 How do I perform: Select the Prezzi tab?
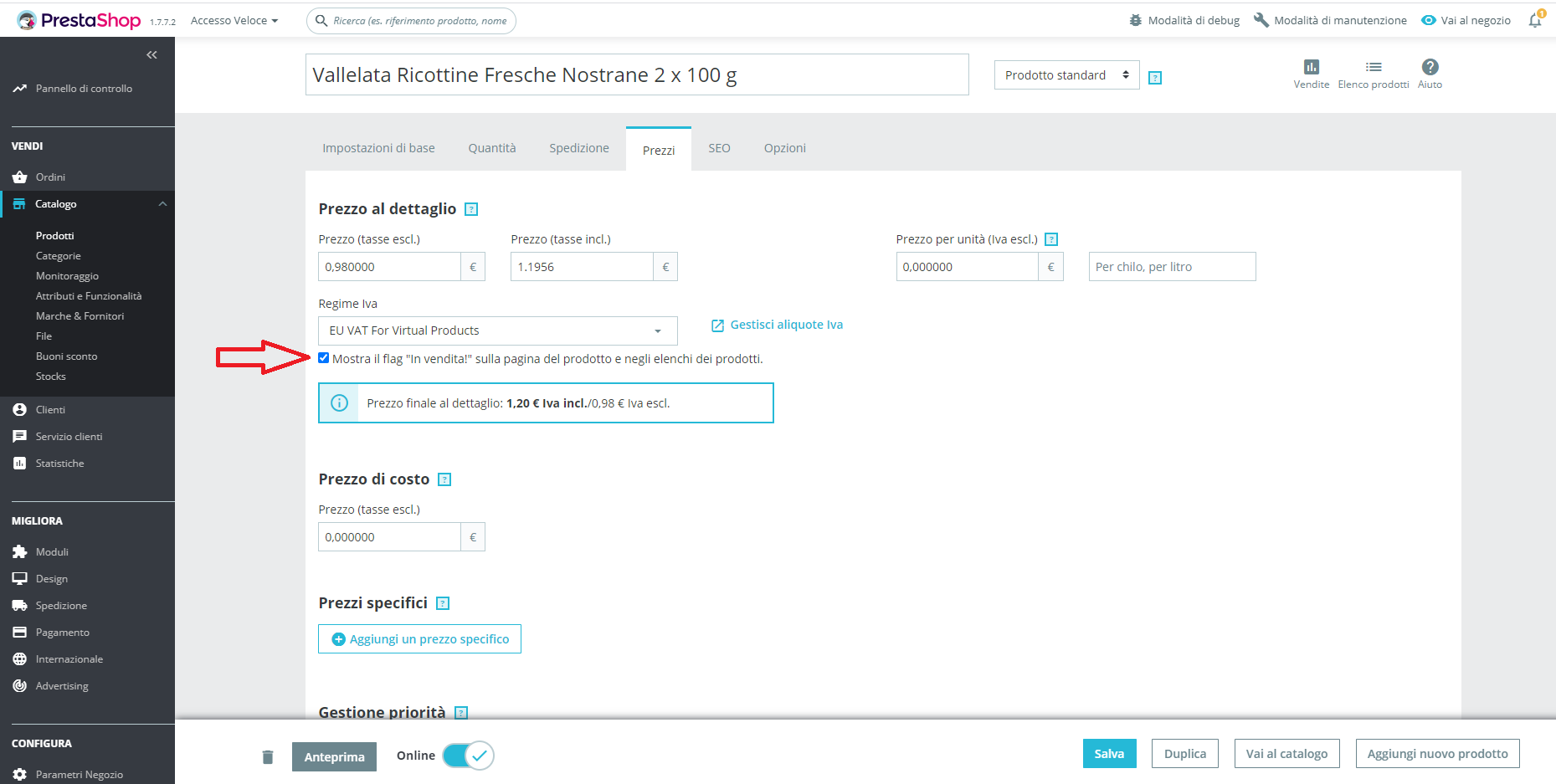(x=659, y=150)
